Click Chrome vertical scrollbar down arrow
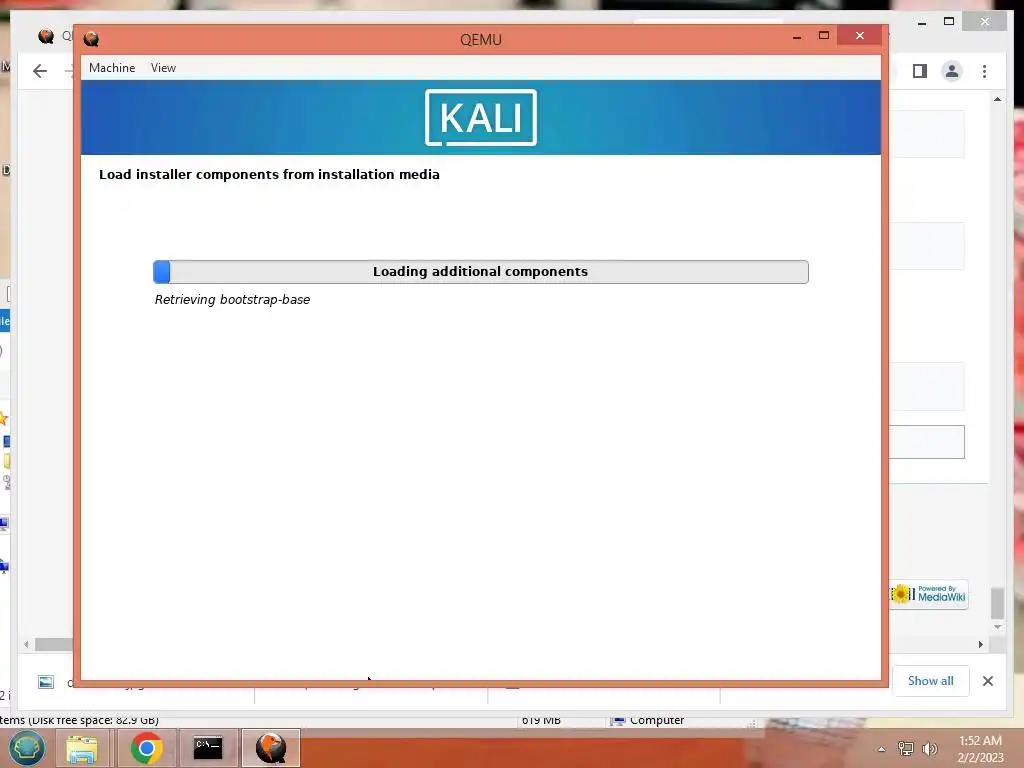This screenshot has width=1024, height=768. coord(997,627)
